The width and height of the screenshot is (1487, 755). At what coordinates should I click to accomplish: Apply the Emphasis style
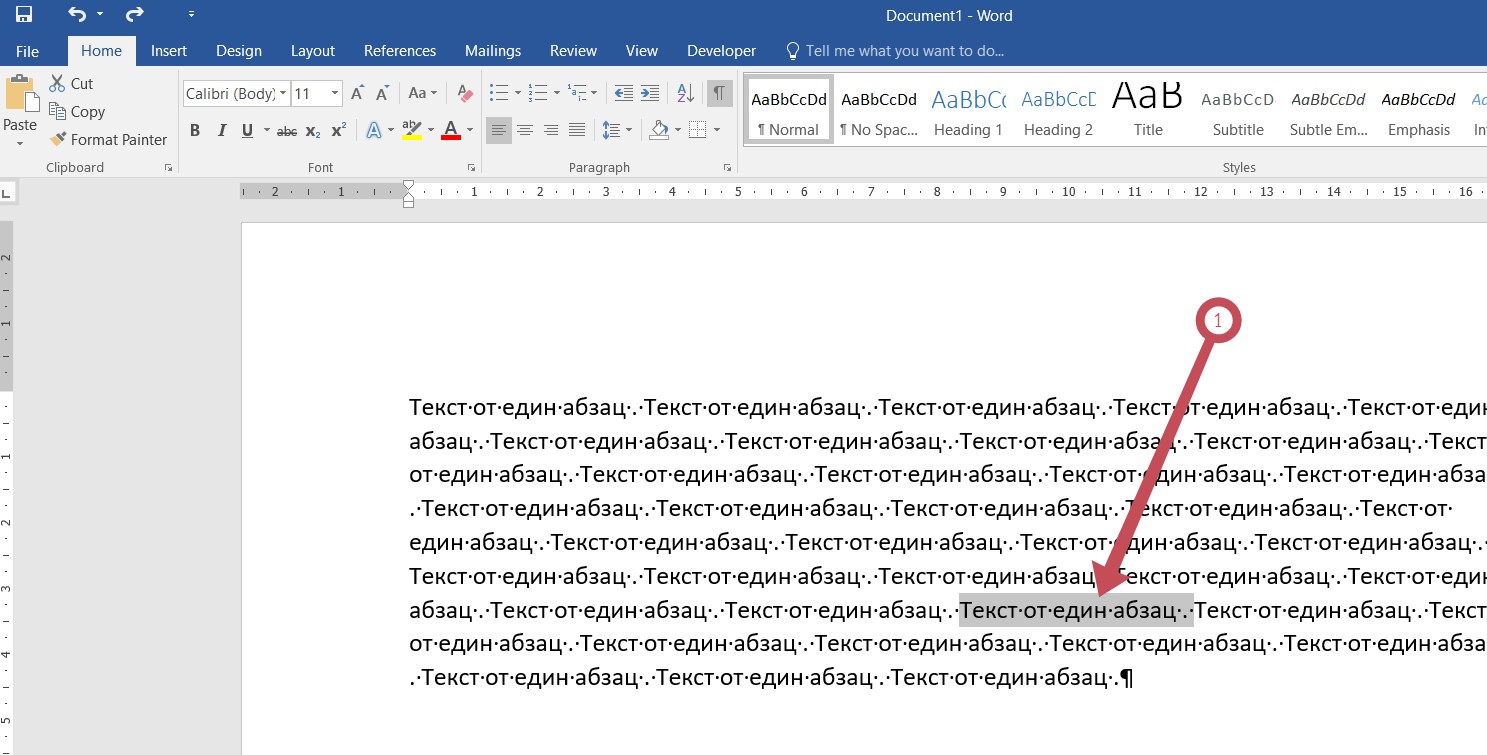coord(1418,110)
